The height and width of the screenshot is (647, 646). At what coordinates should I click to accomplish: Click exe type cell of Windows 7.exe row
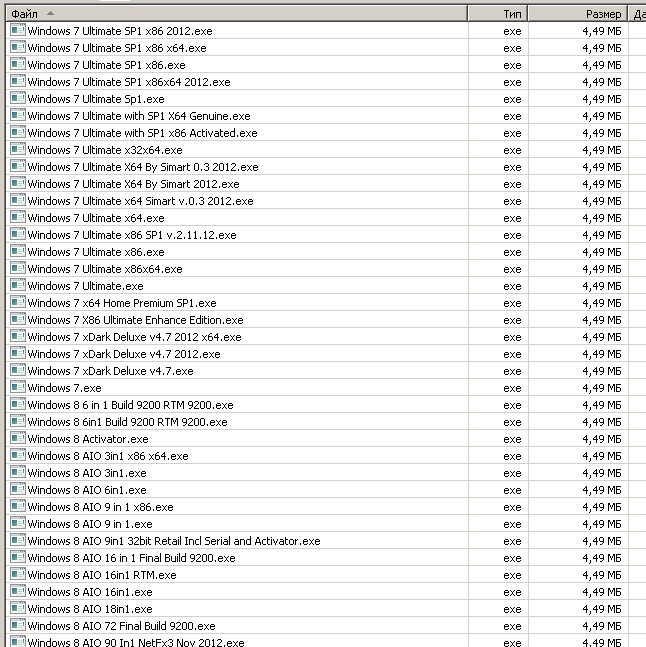512,388
